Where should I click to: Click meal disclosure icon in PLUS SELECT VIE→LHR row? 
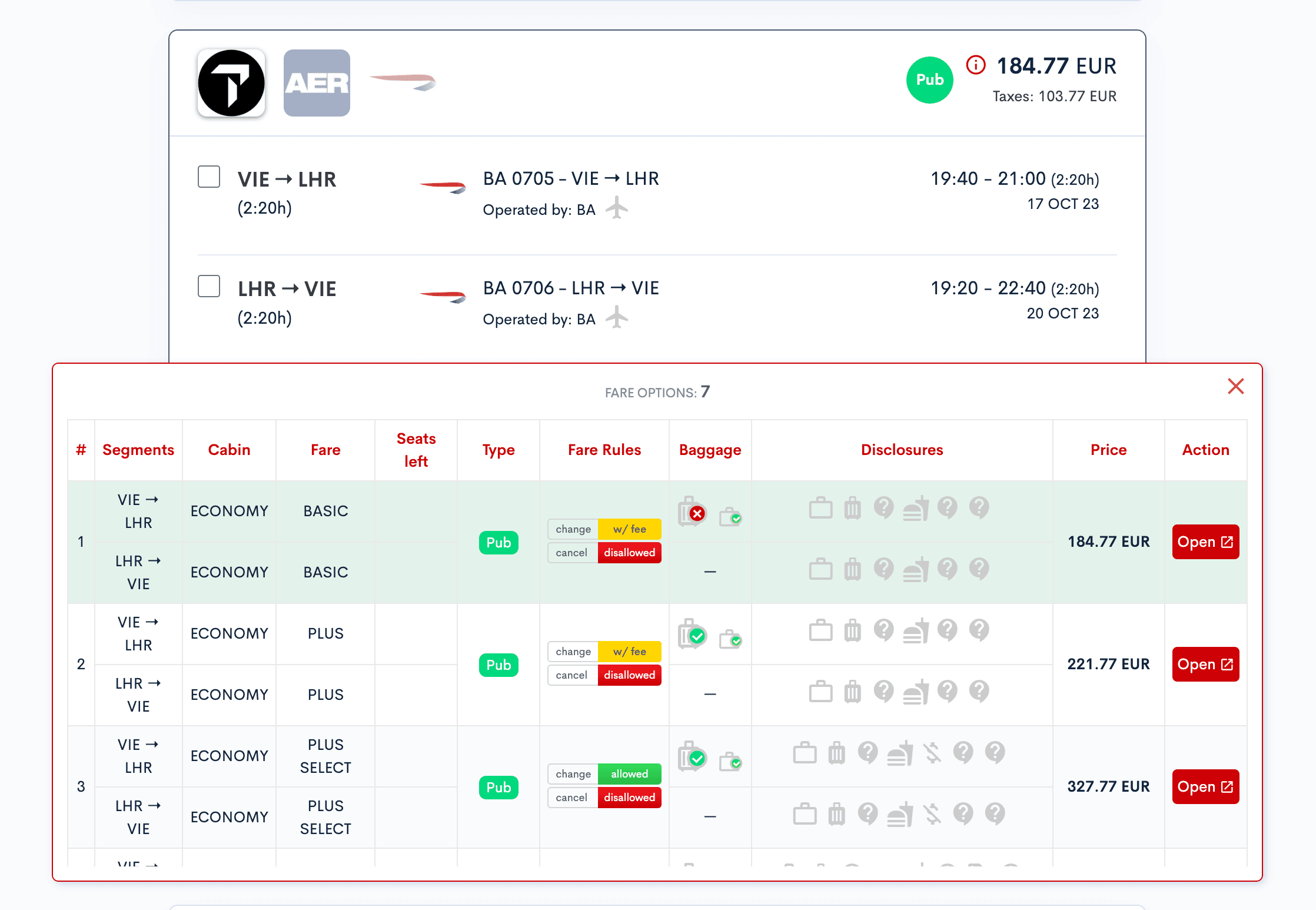pyautogui.click(x=900, y=753)
